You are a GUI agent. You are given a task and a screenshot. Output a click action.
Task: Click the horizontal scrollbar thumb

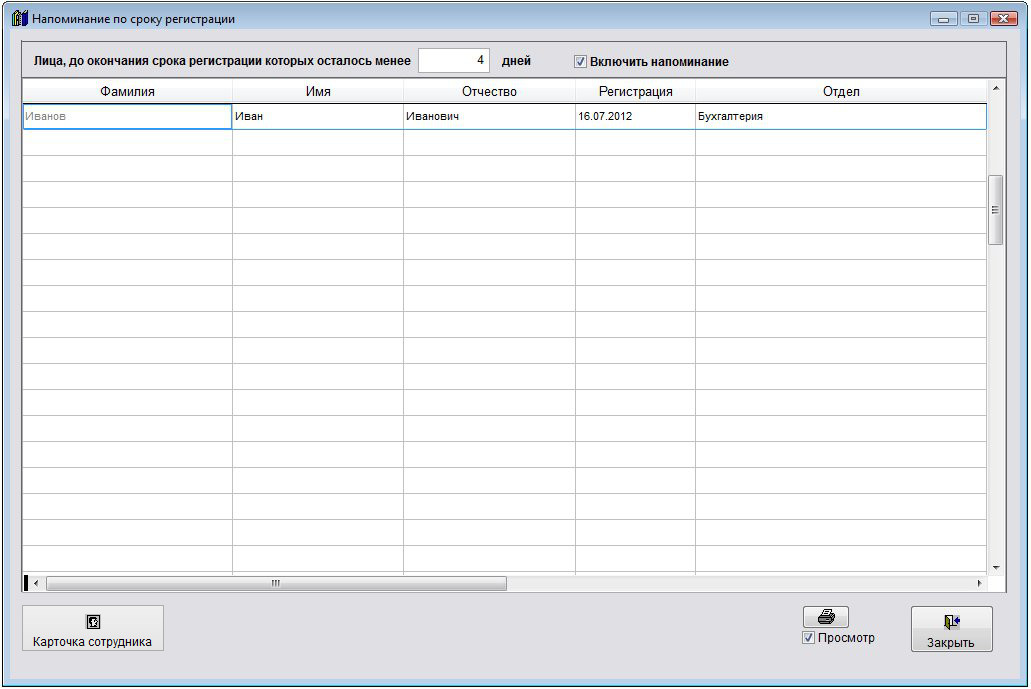[x=276, y=583]
